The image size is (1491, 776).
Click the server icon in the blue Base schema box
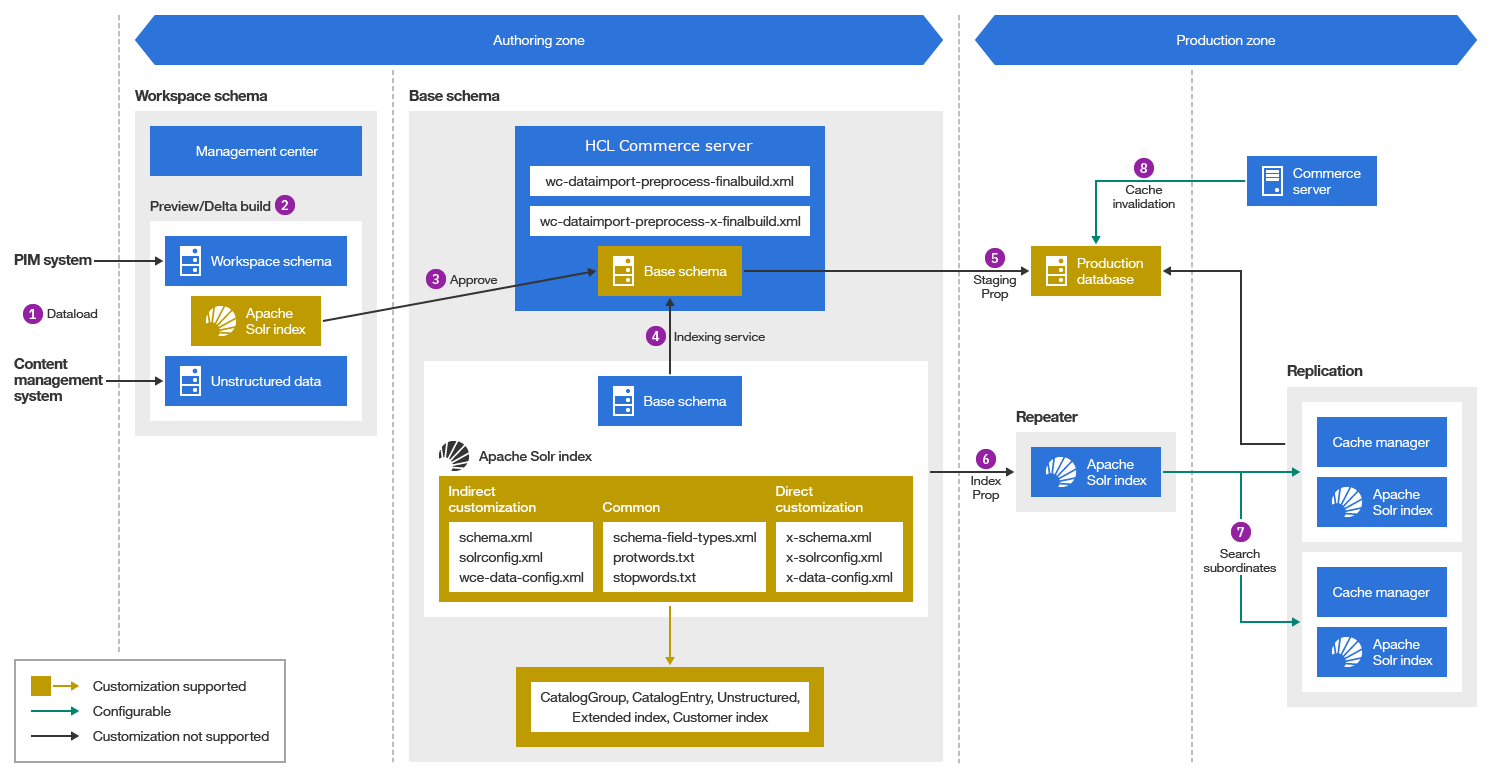pyautogui.click(x=624, y=401)
